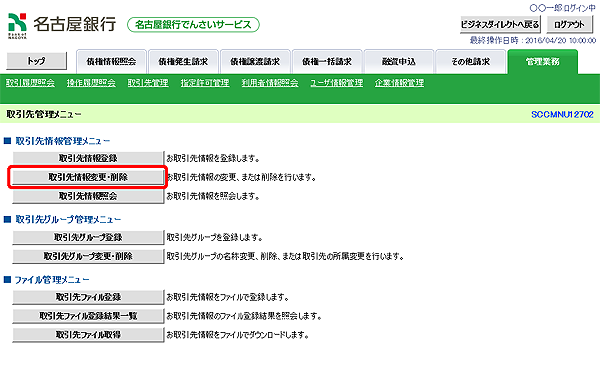This screenshot has width=600, height=365.
Task: Click the 取引先情報登録 button
Action: coord(88,158)
